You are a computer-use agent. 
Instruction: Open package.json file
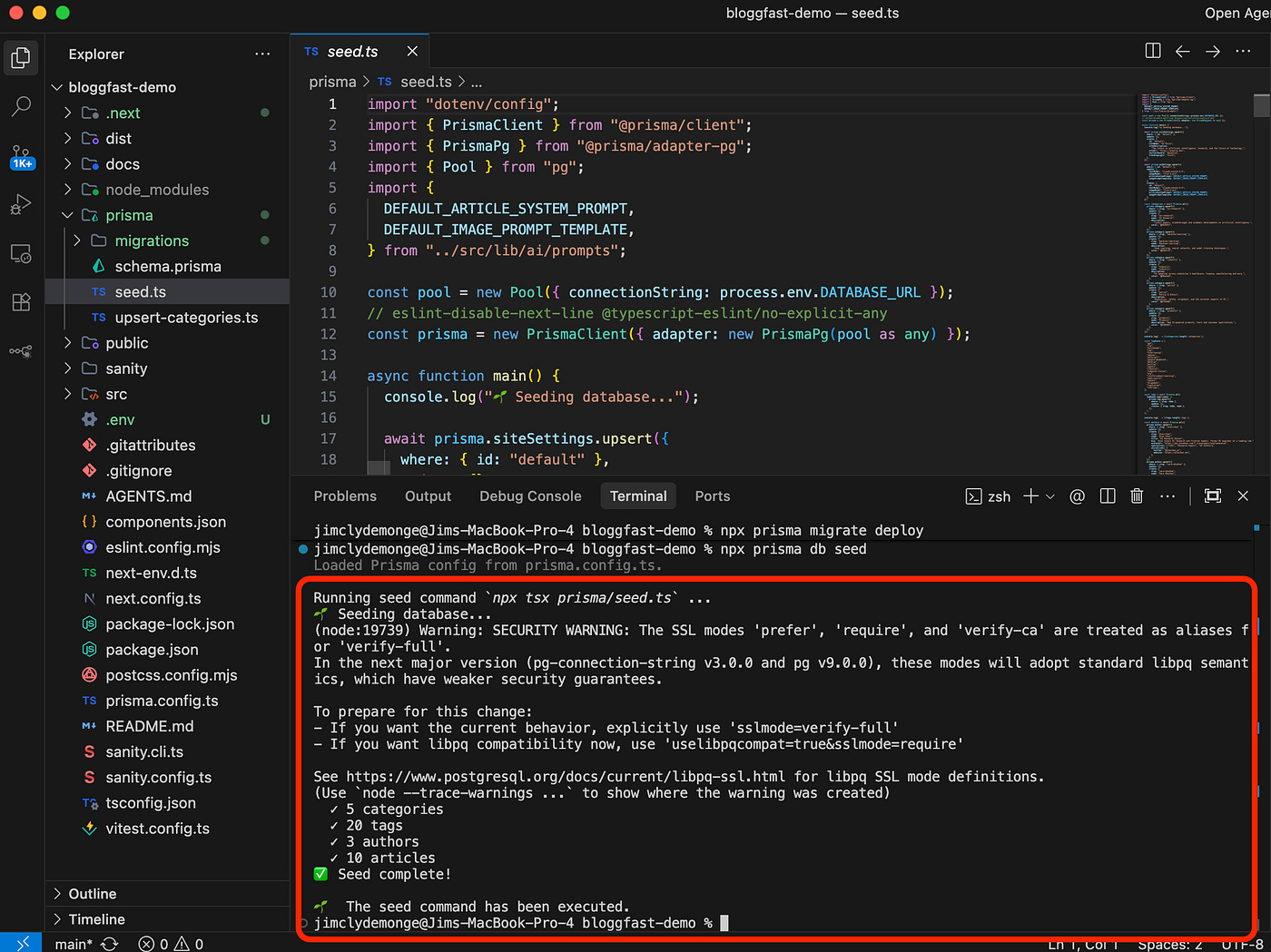(x=153, y=650)
